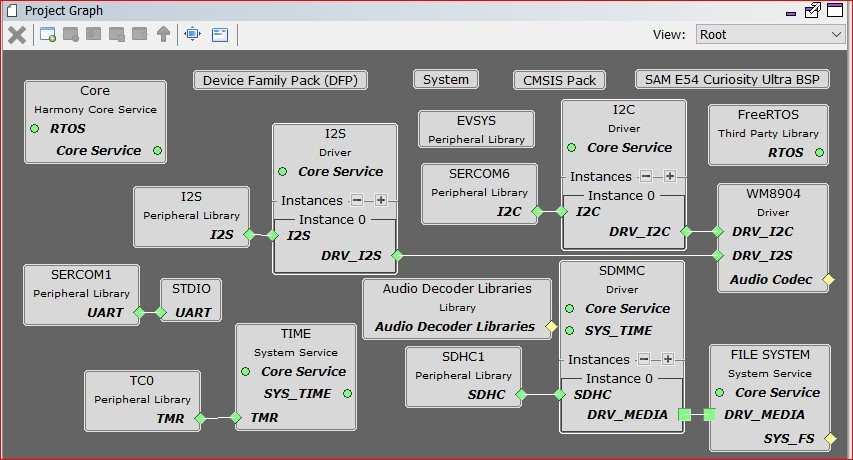Click the I2S diamond on I2S Driver Instance 0

273,235
